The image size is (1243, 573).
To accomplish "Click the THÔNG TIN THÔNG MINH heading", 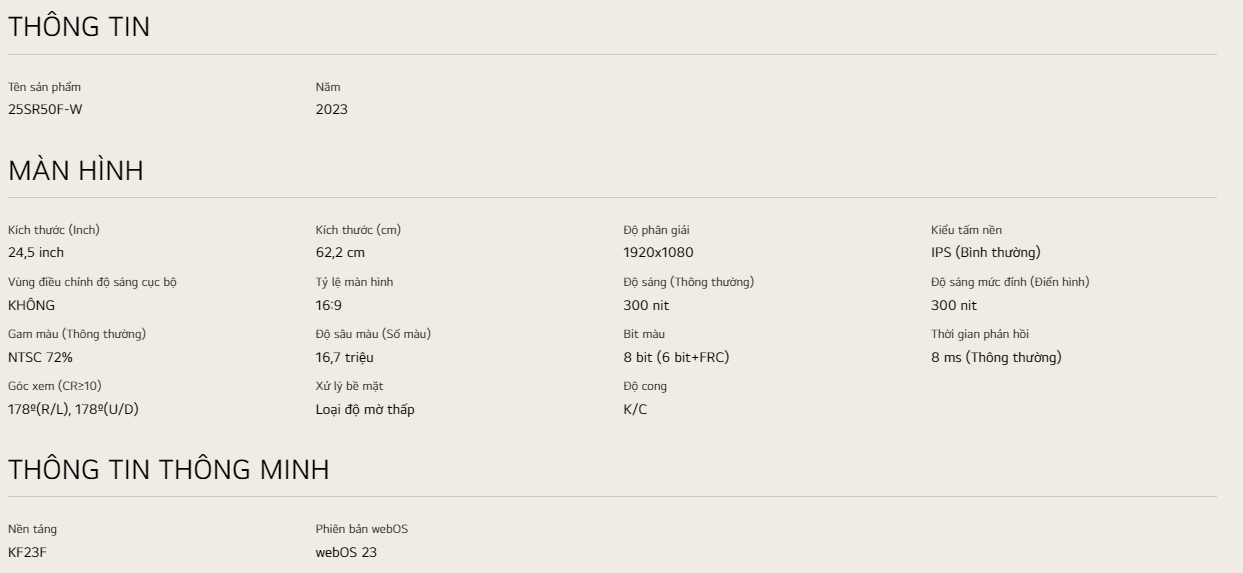I will tap(168, 469).
